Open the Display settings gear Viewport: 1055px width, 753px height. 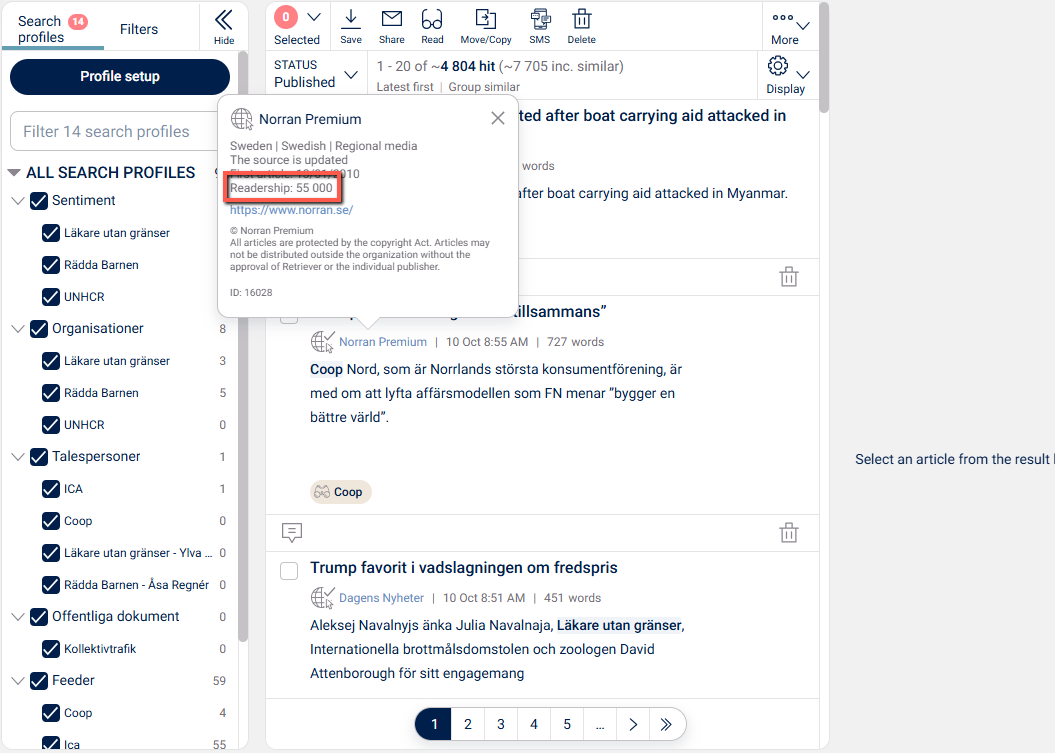[x=778, y=66]
